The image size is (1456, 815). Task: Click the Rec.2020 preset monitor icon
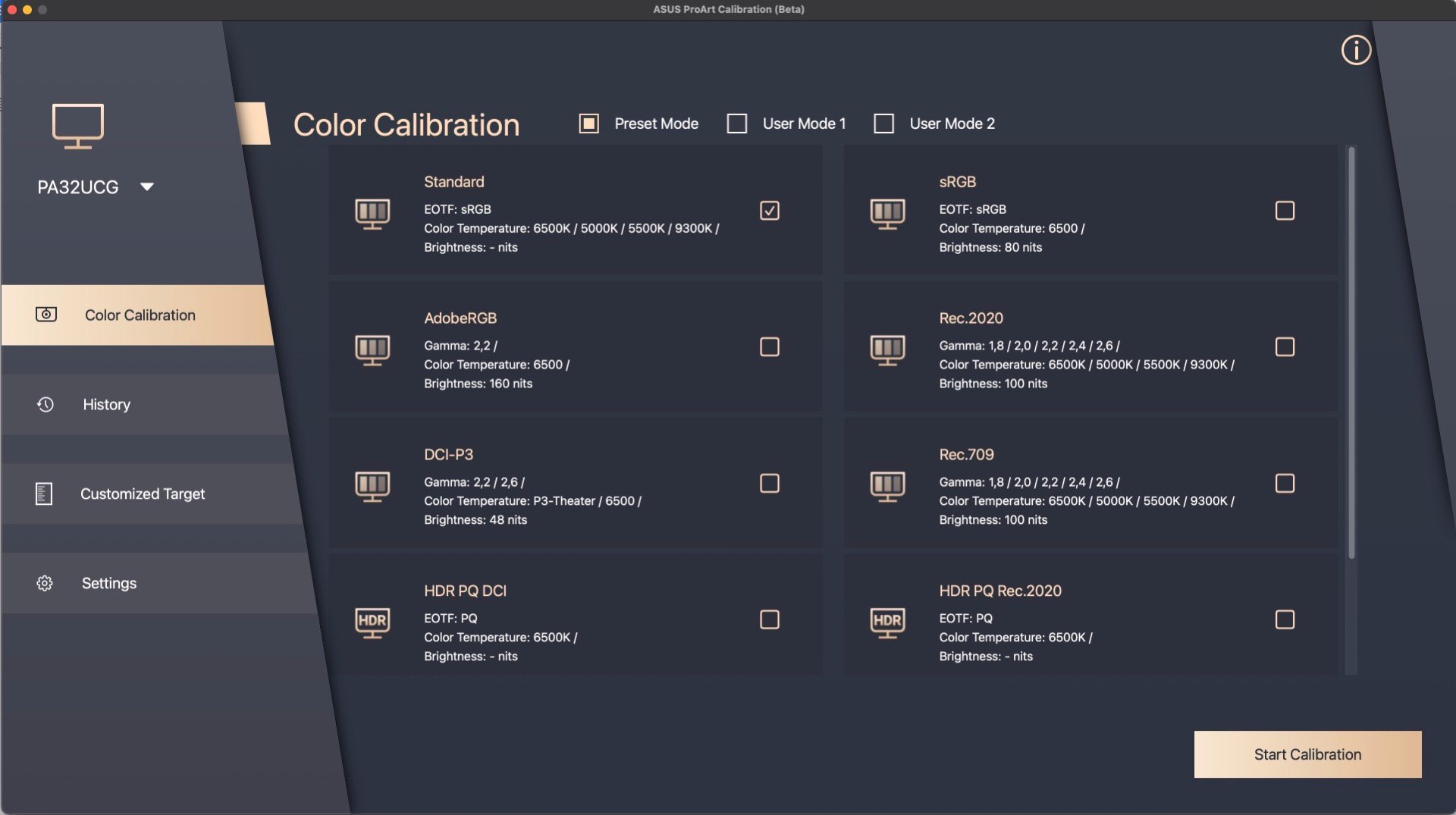pyautogui.click(x=887, y=350)
